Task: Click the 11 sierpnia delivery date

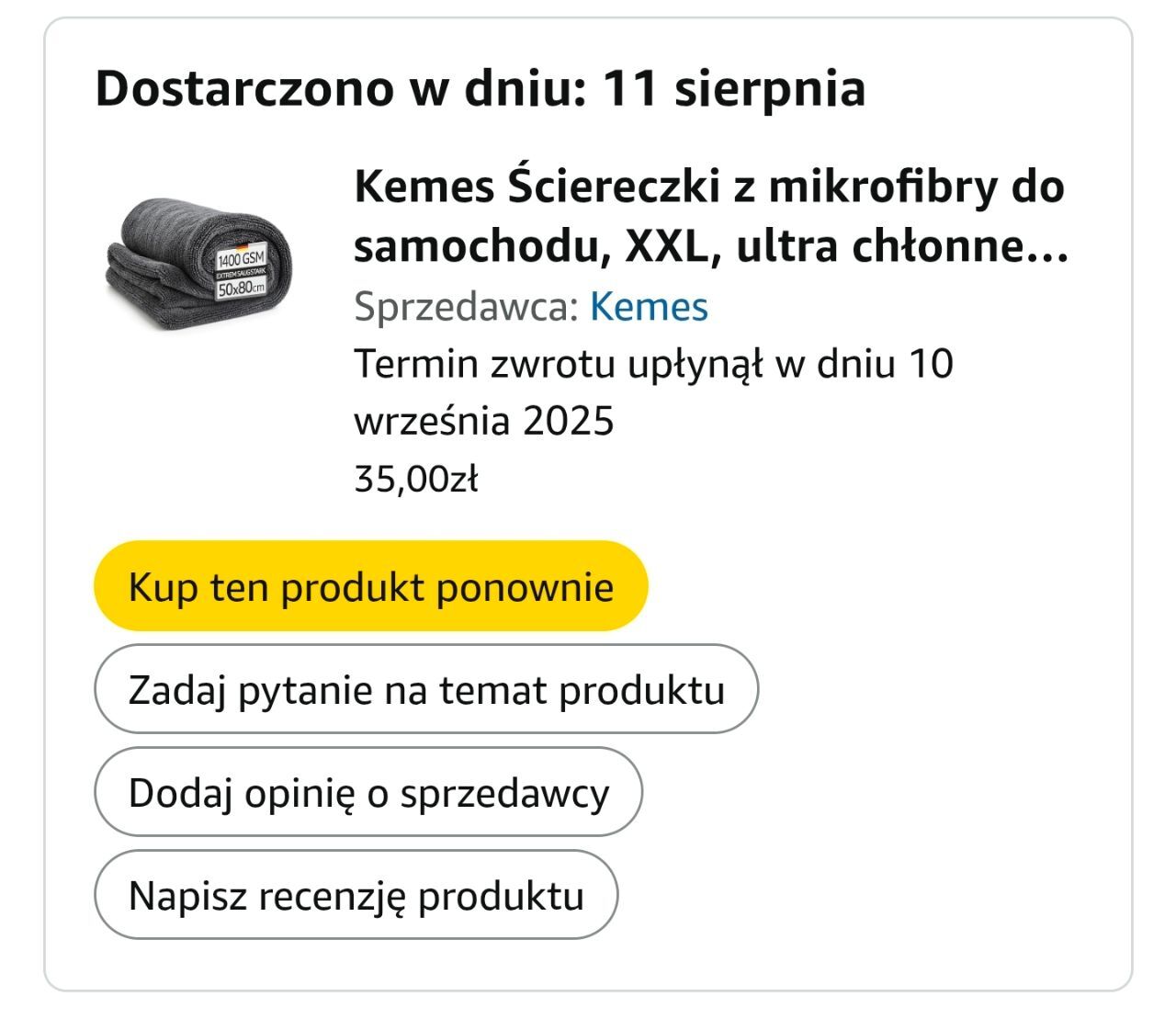Action: click(733, 89)
